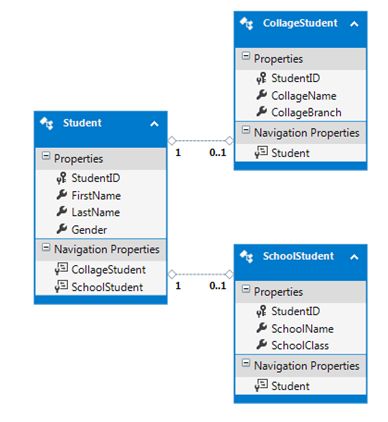The height and width of the screenshot is (422, 388).
Task: Click the Student entity type icon
Action: click(x=47, y=123)
